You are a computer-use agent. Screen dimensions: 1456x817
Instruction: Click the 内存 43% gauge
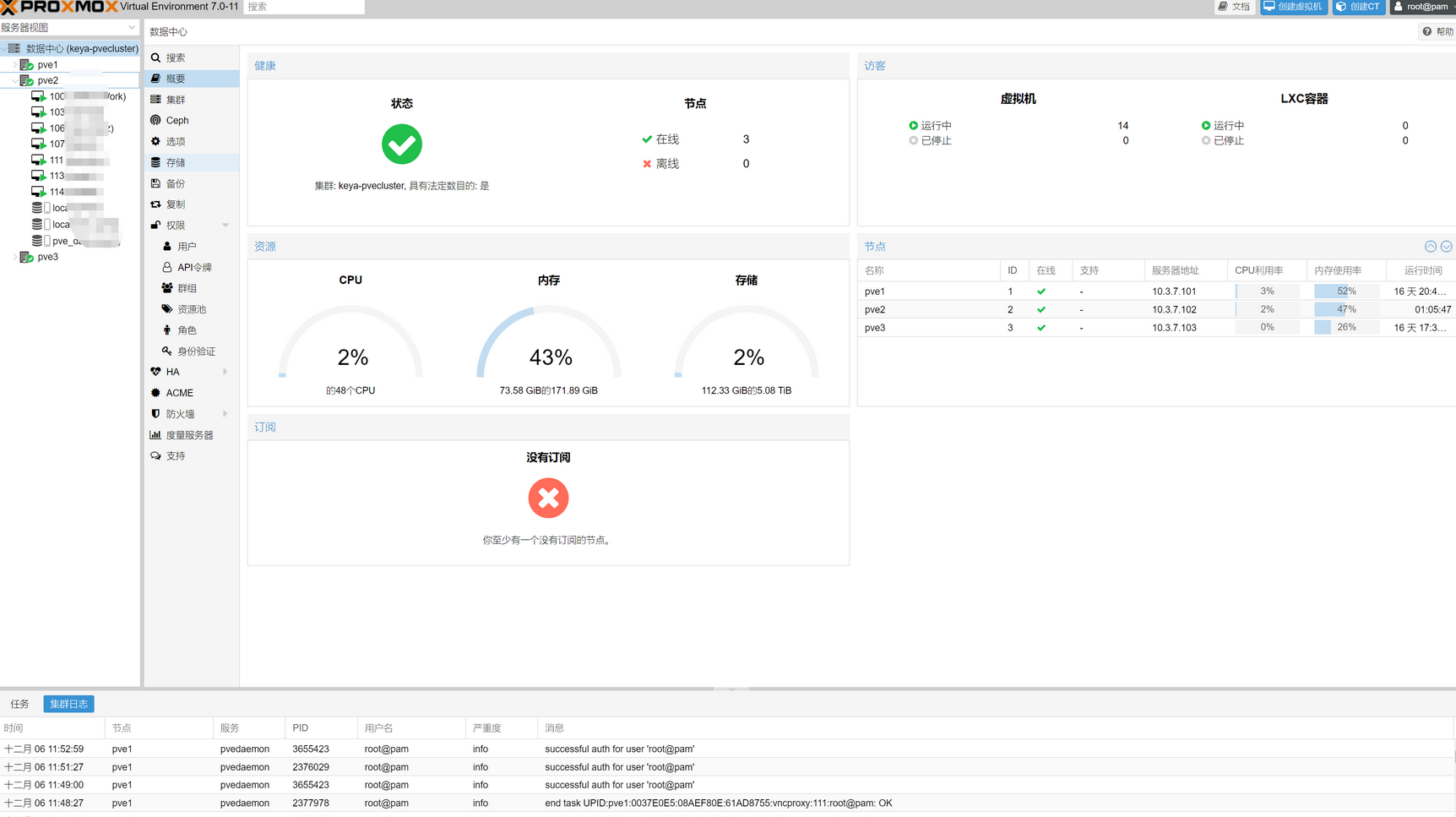pos(549,342)
